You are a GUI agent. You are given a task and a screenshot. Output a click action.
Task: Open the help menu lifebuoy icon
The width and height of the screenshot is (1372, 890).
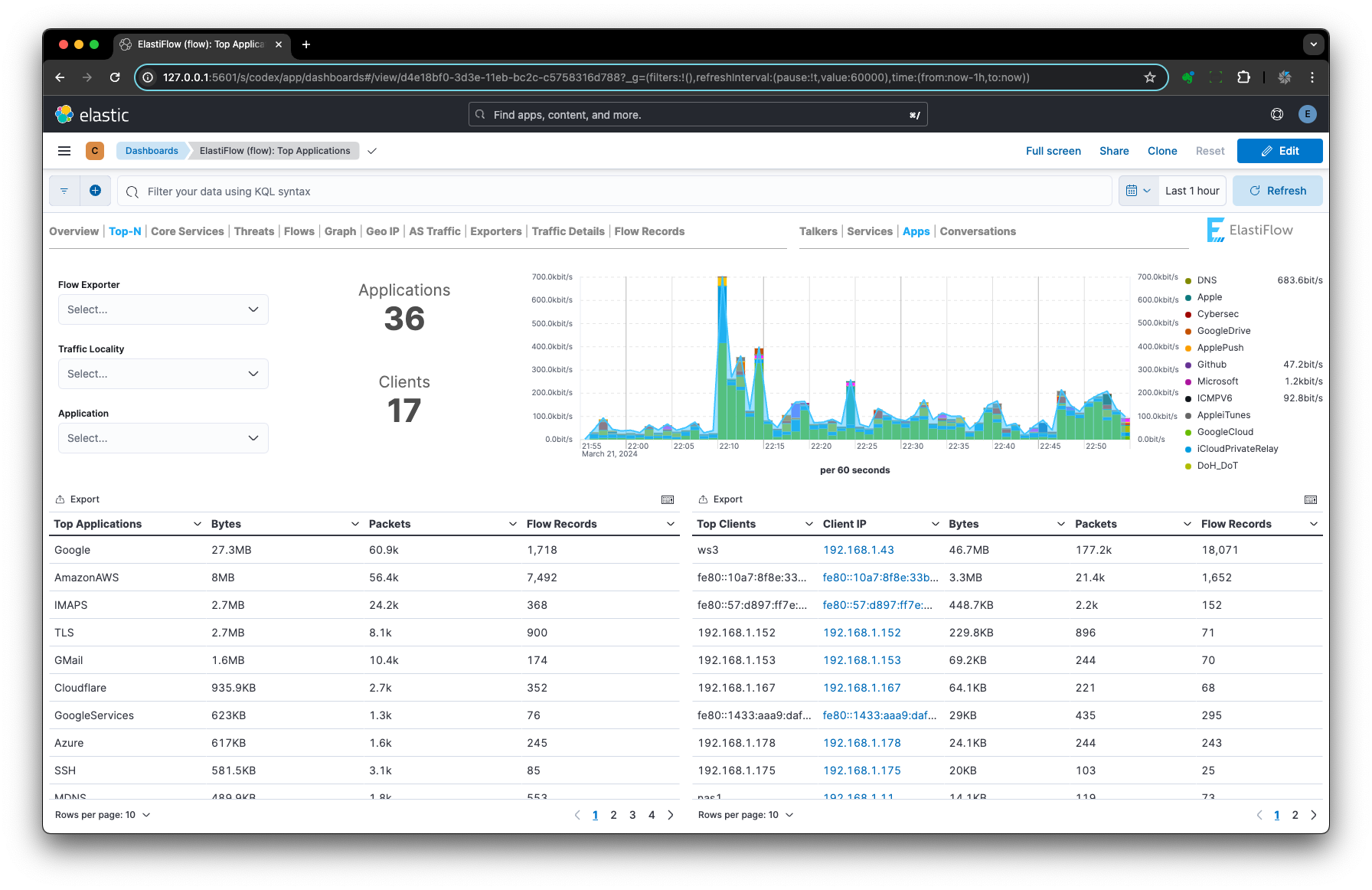point(1277,114)
